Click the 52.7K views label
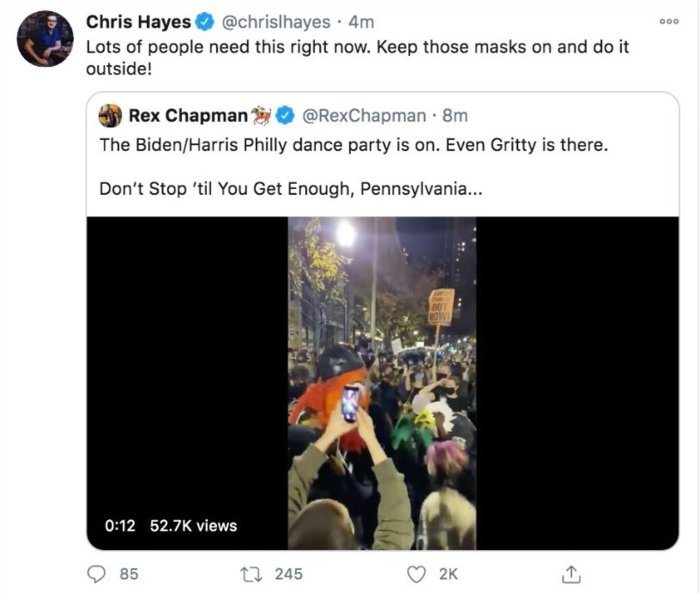This screenshot has height=594, width=700. pos(194,525)
